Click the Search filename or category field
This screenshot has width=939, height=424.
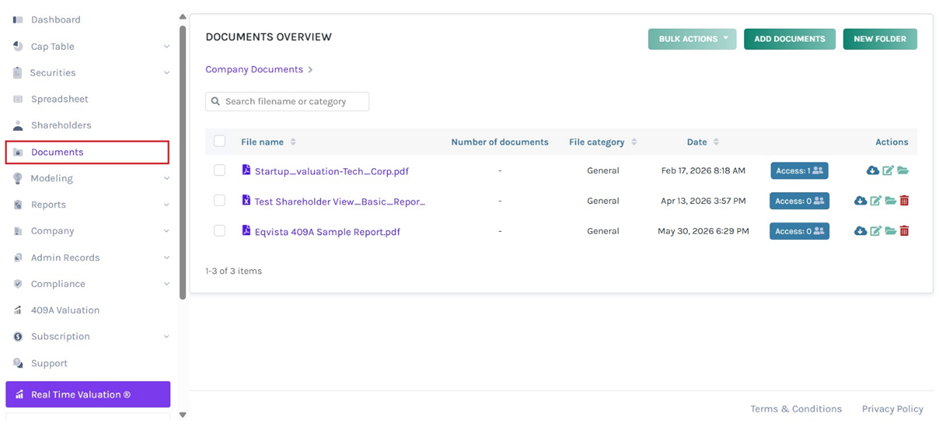point(287,101)
